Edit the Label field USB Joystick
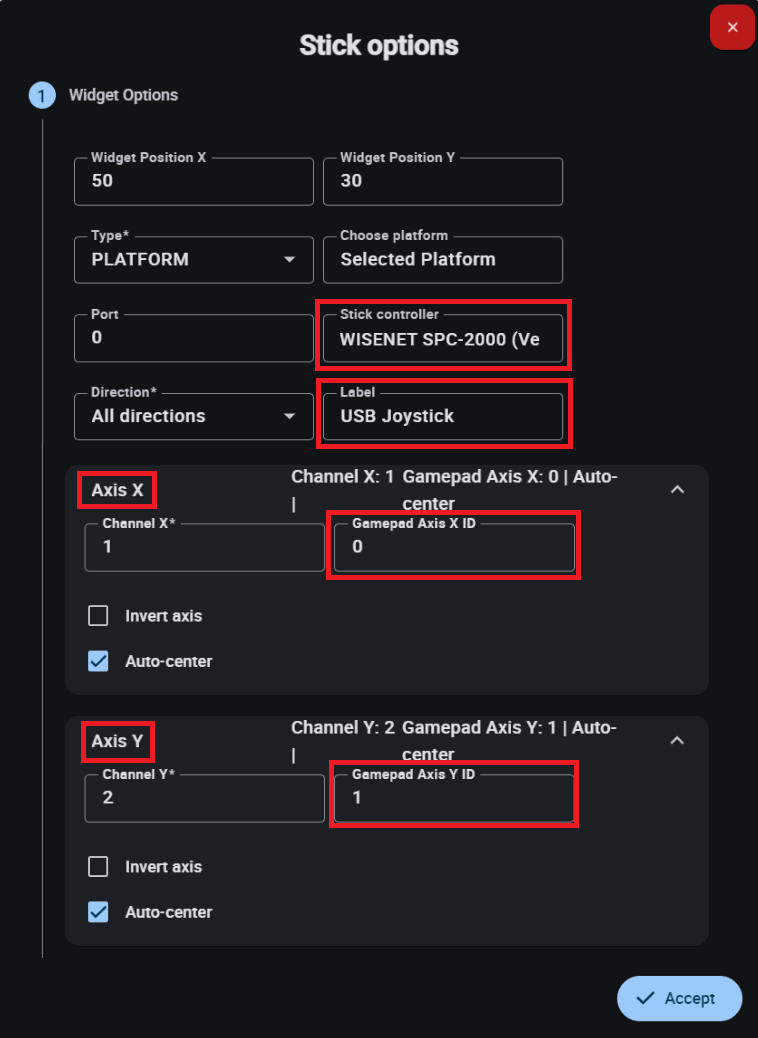 click(x=442, y=416)
